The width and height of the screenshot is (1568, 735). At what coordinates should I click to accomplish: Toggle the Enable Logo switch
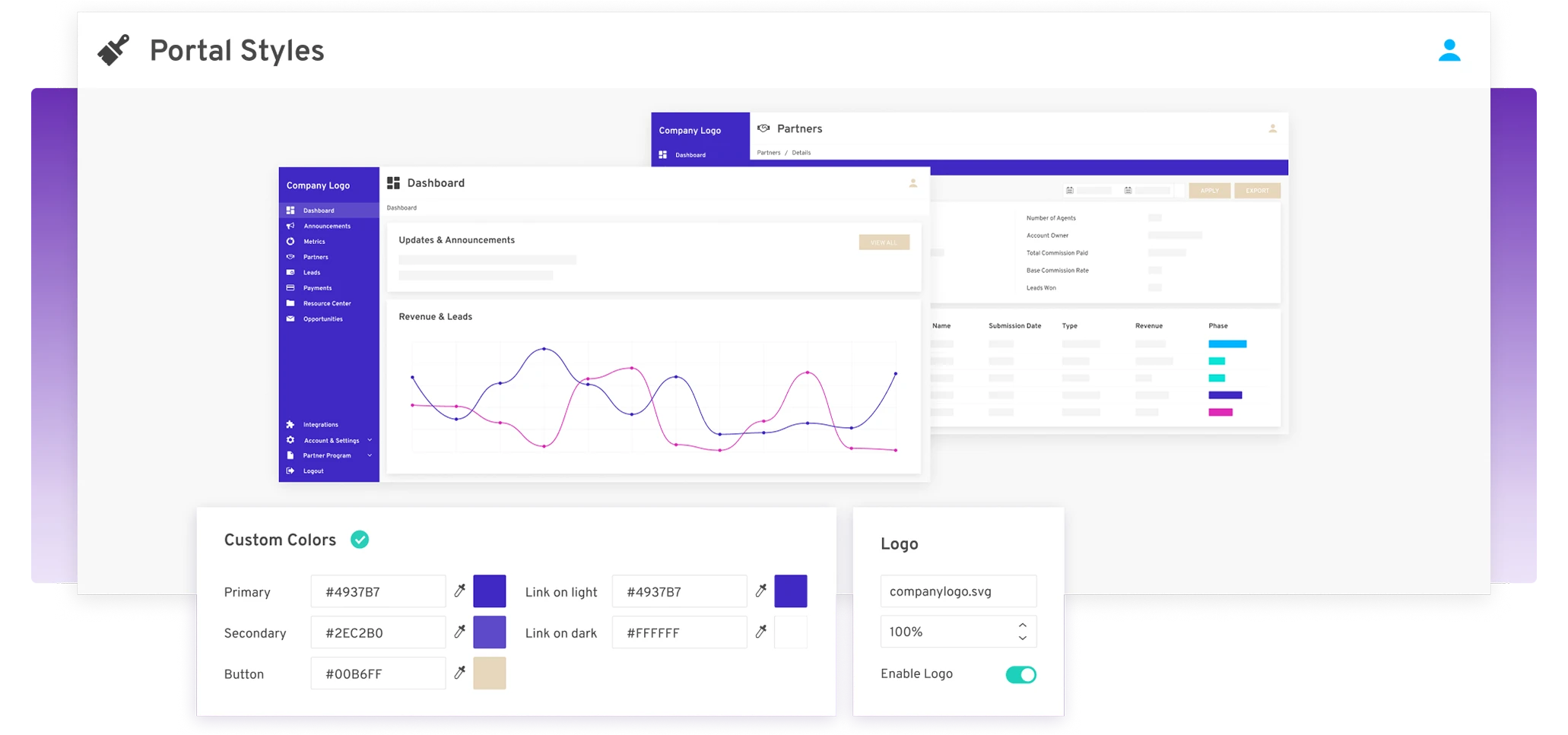tap(1020, 674)
